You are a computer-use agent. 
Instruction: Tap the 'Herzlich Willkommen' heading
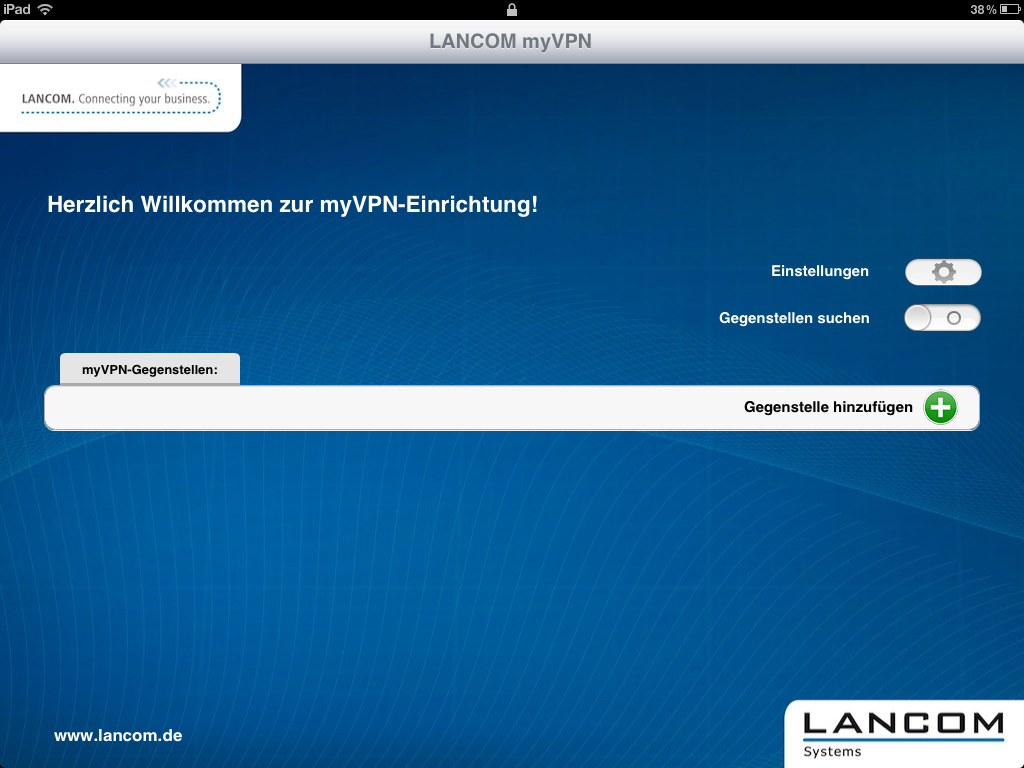(x=292, y=205)
